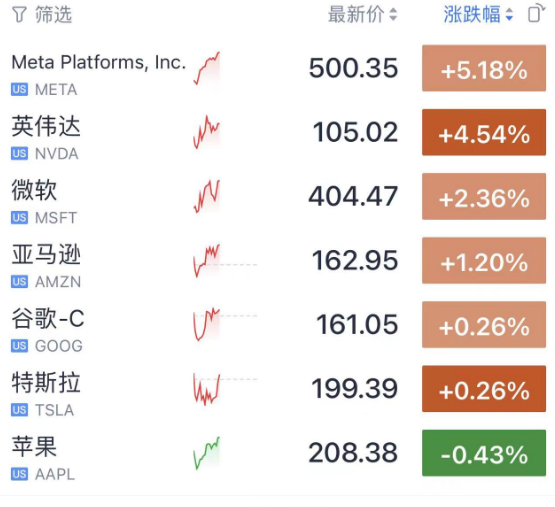Screen dimensions: 555x507
Task: Tap the +0.26% badge on 特斯拉 row
Action: 484,389
